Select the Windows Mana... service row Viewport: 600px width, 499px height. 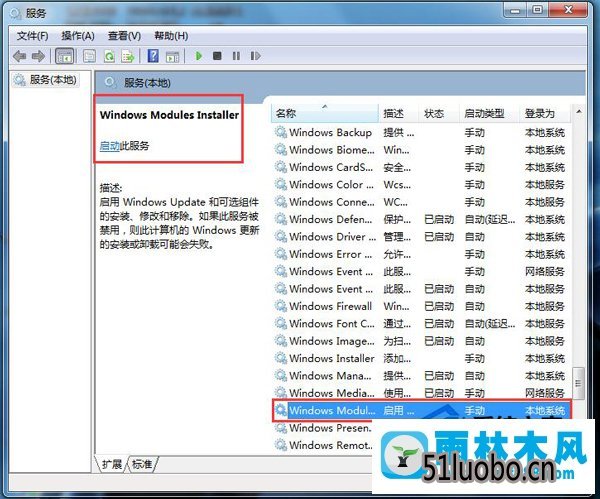click(x=421, y=376)
